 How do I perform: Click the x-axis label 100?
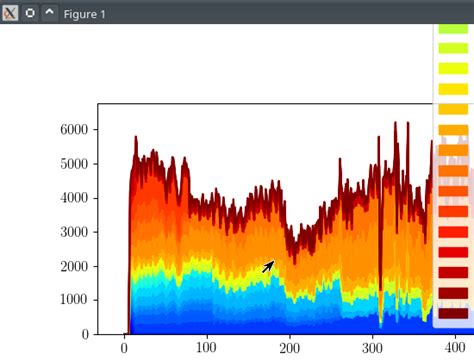206,348
